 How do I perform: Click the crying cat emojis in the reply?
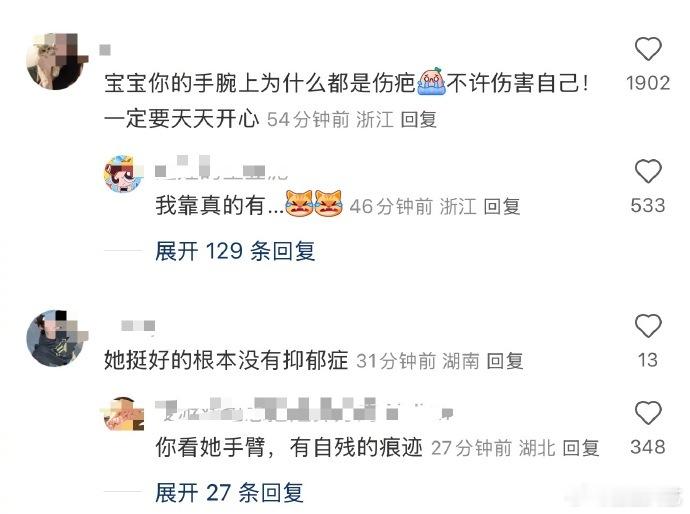click(x=314, y=203)
